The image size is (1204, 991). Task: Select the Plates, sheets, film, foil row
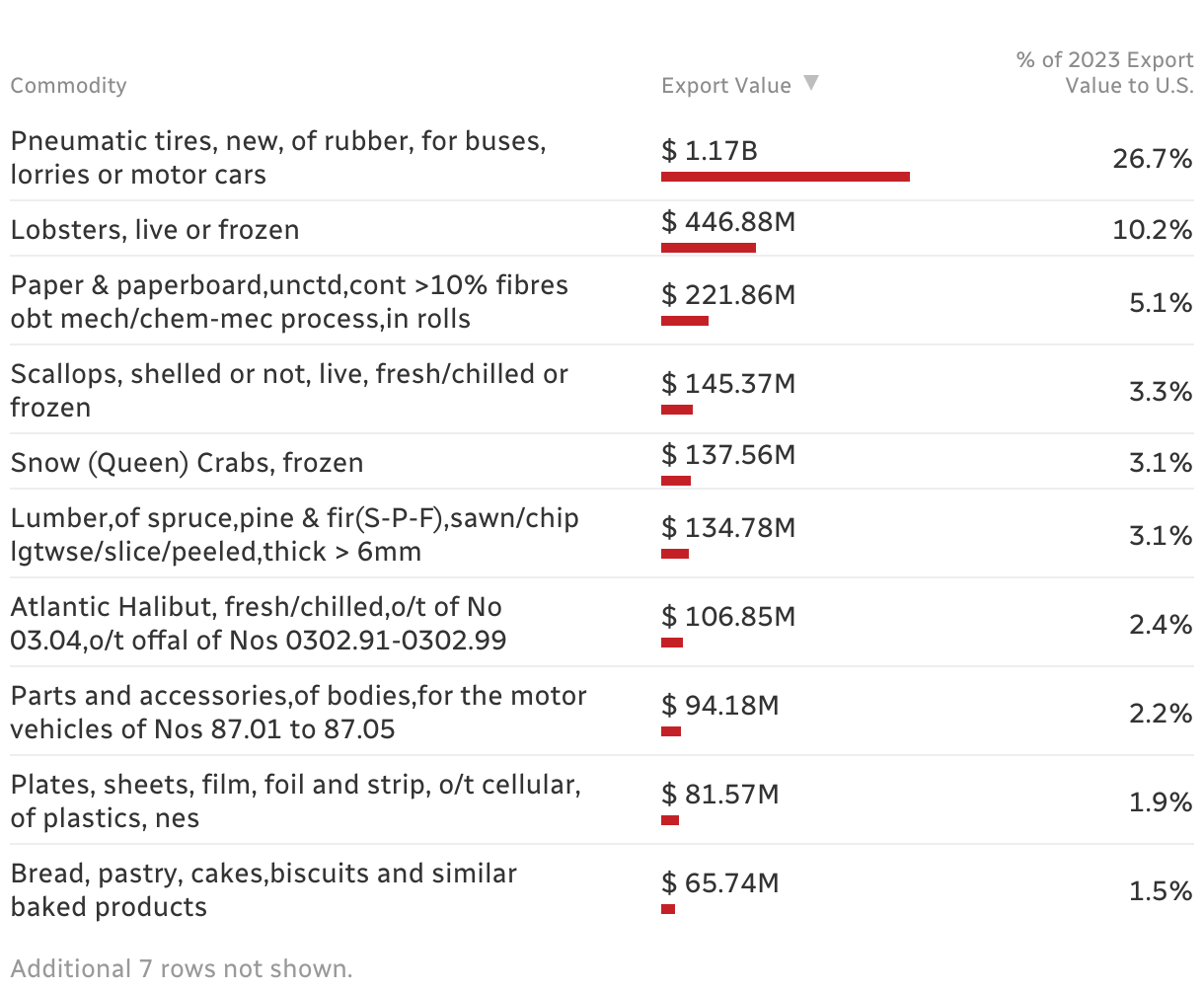(x=295, y=801)
